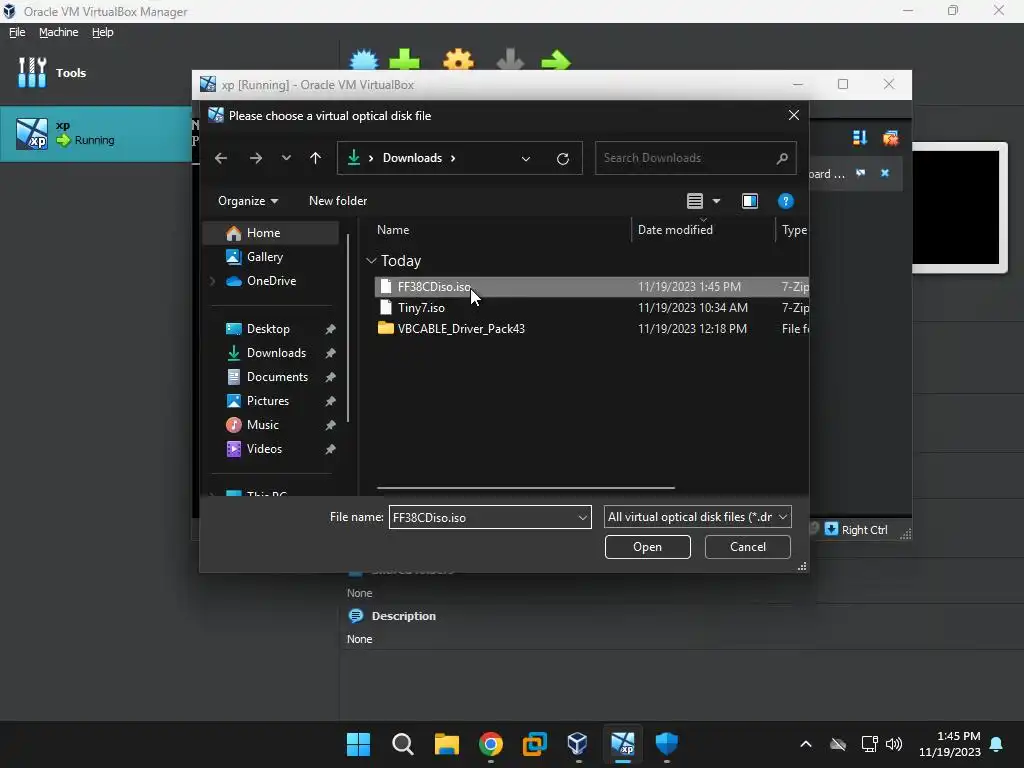Select Tools in VirtualBox Manager

(52, 72)
